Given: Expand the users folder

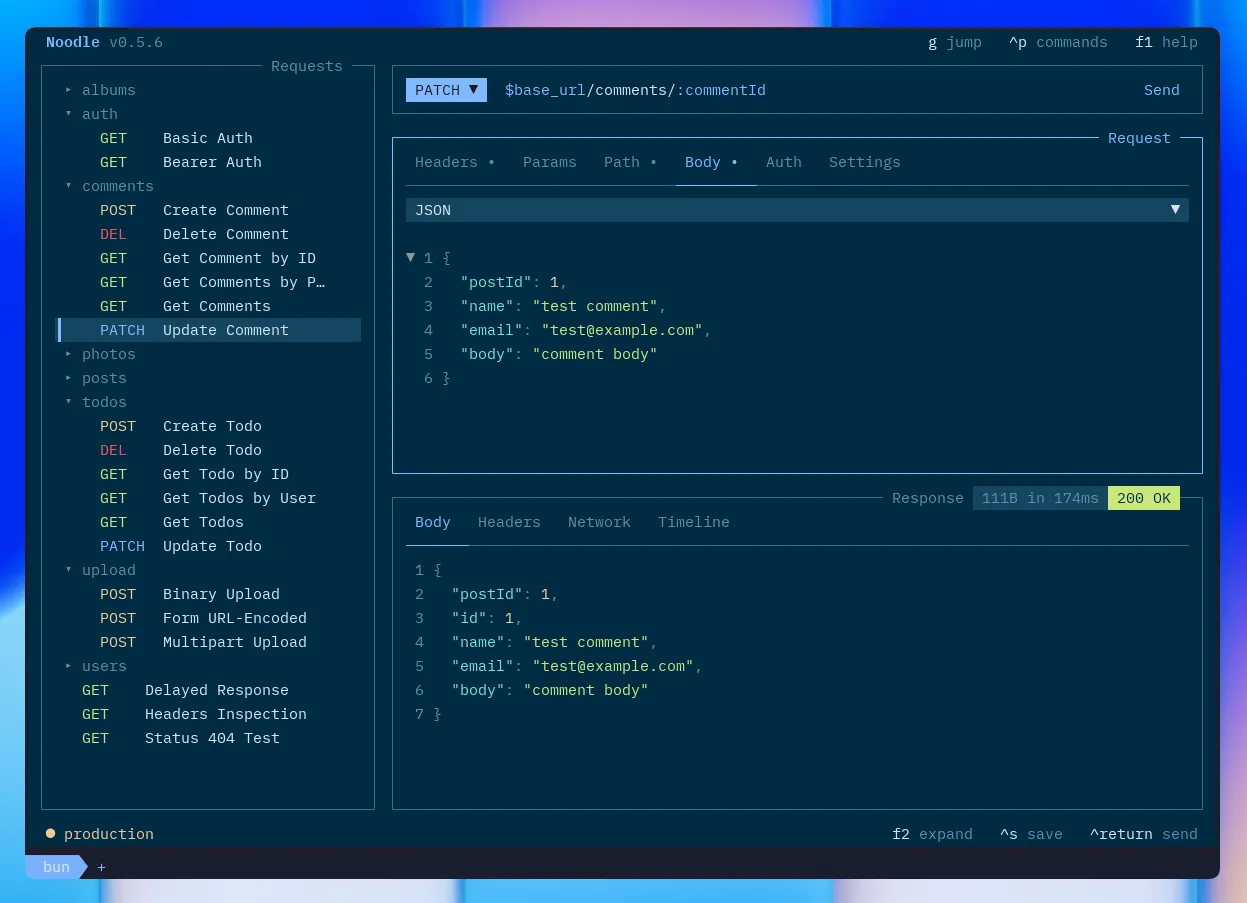Looking at the screenshot, I should pyautogui.click(x=96, y=666).
